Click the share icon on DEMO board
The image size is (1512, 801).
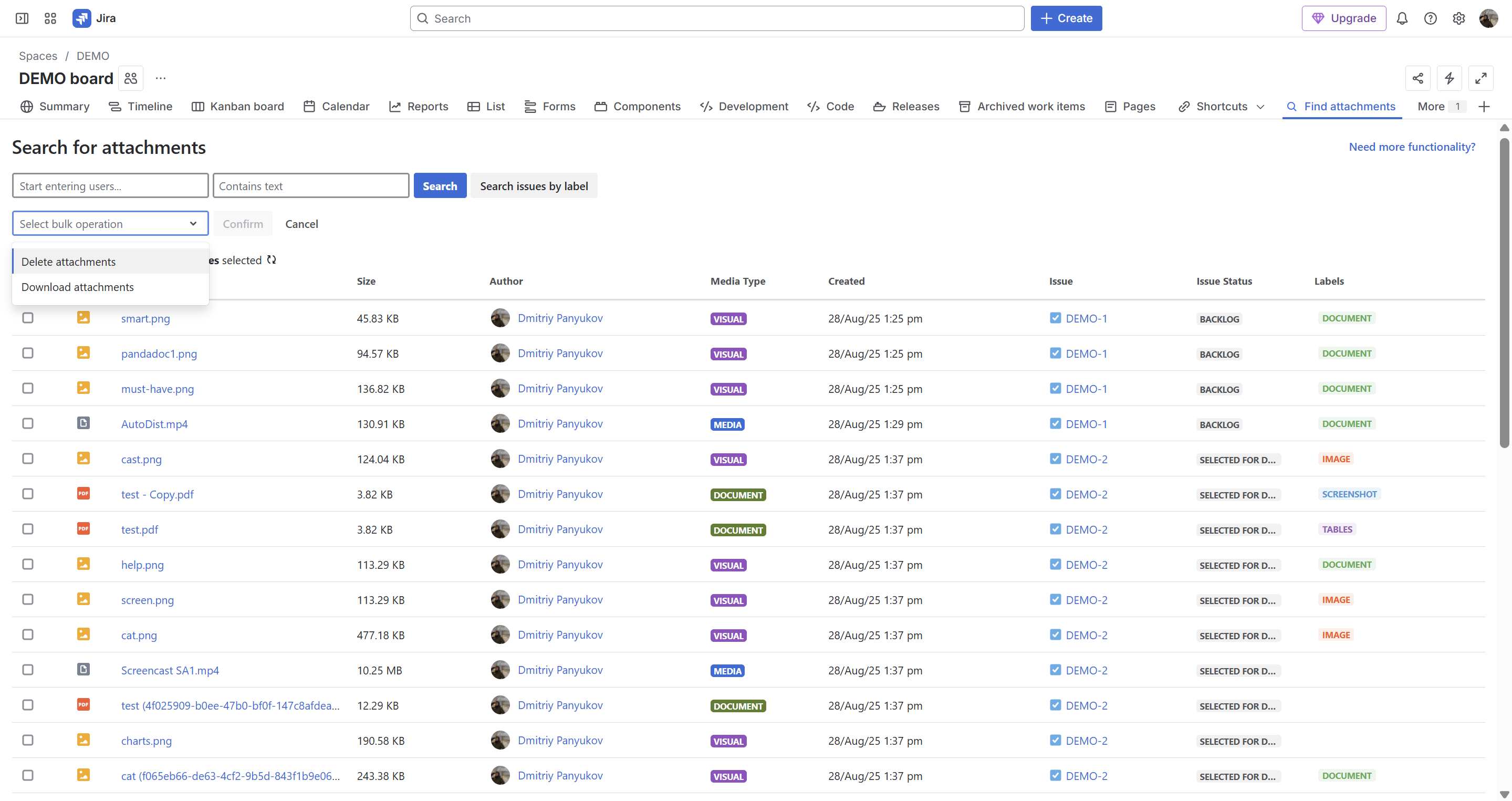click(1417, 78)
